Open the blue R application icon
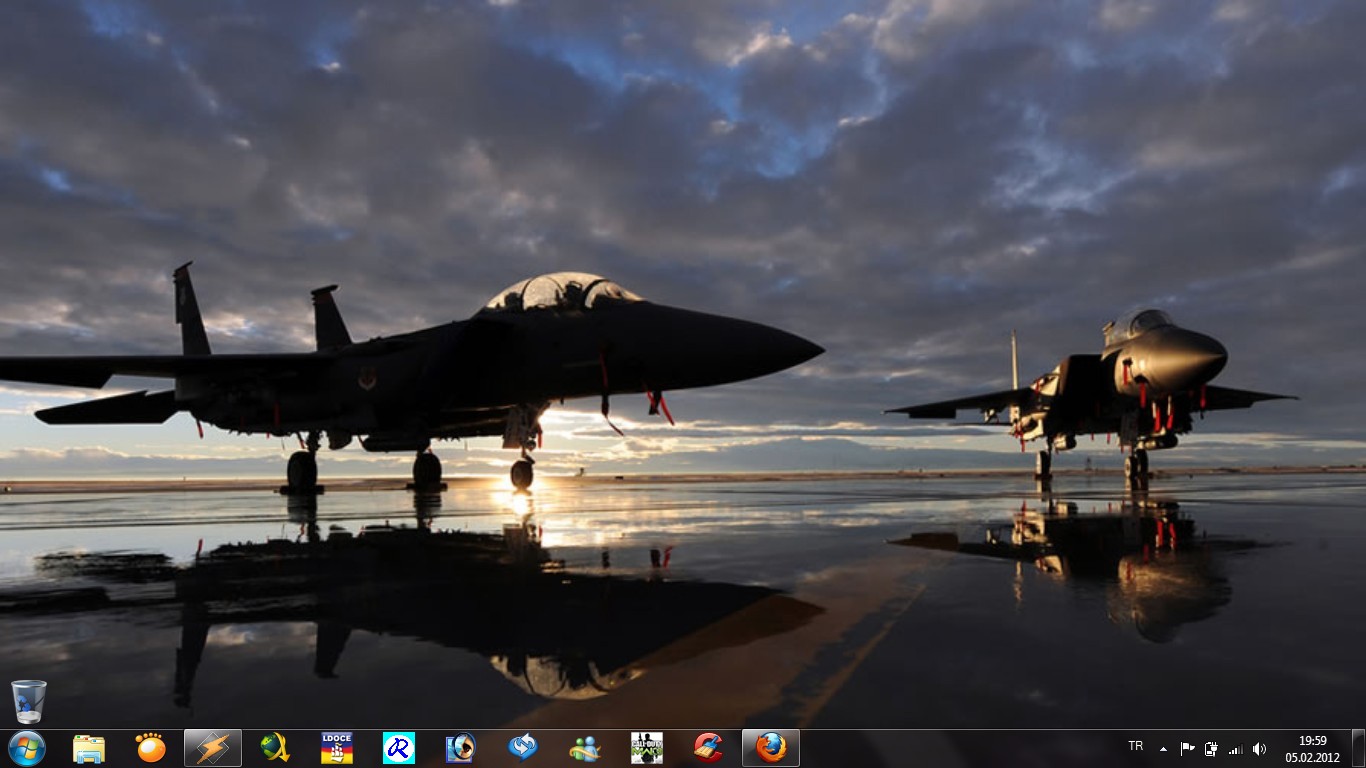Image resolution: width=1366 pixels, height=768 pixels. pyautogui.click(x=399, y=748)
